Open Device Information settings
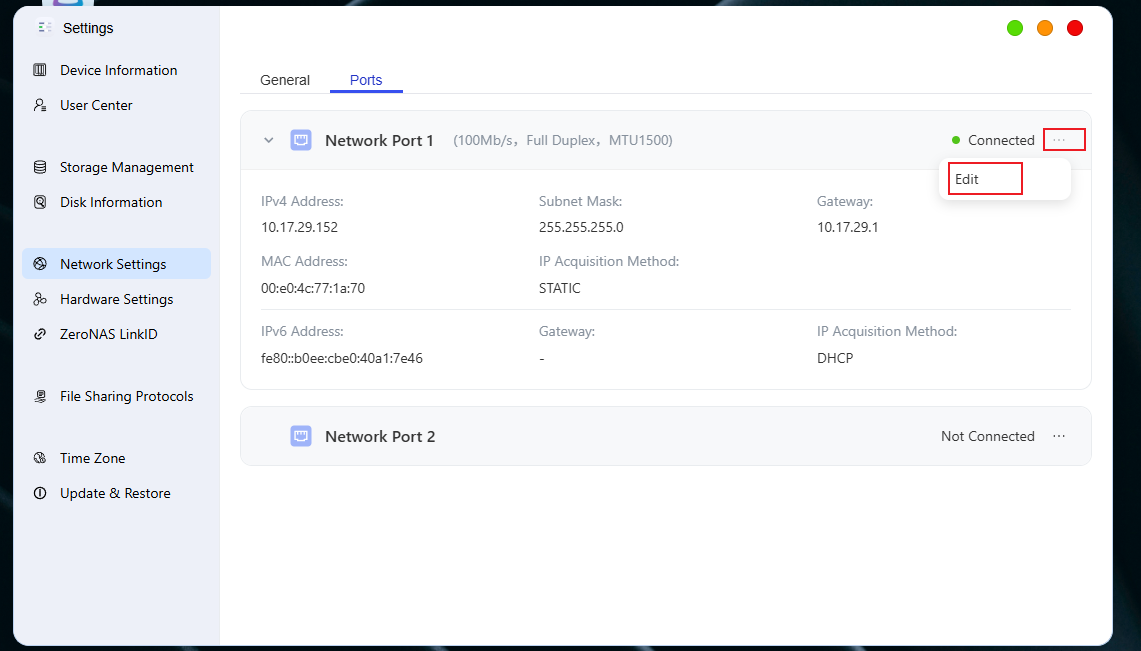 (116, 70)
